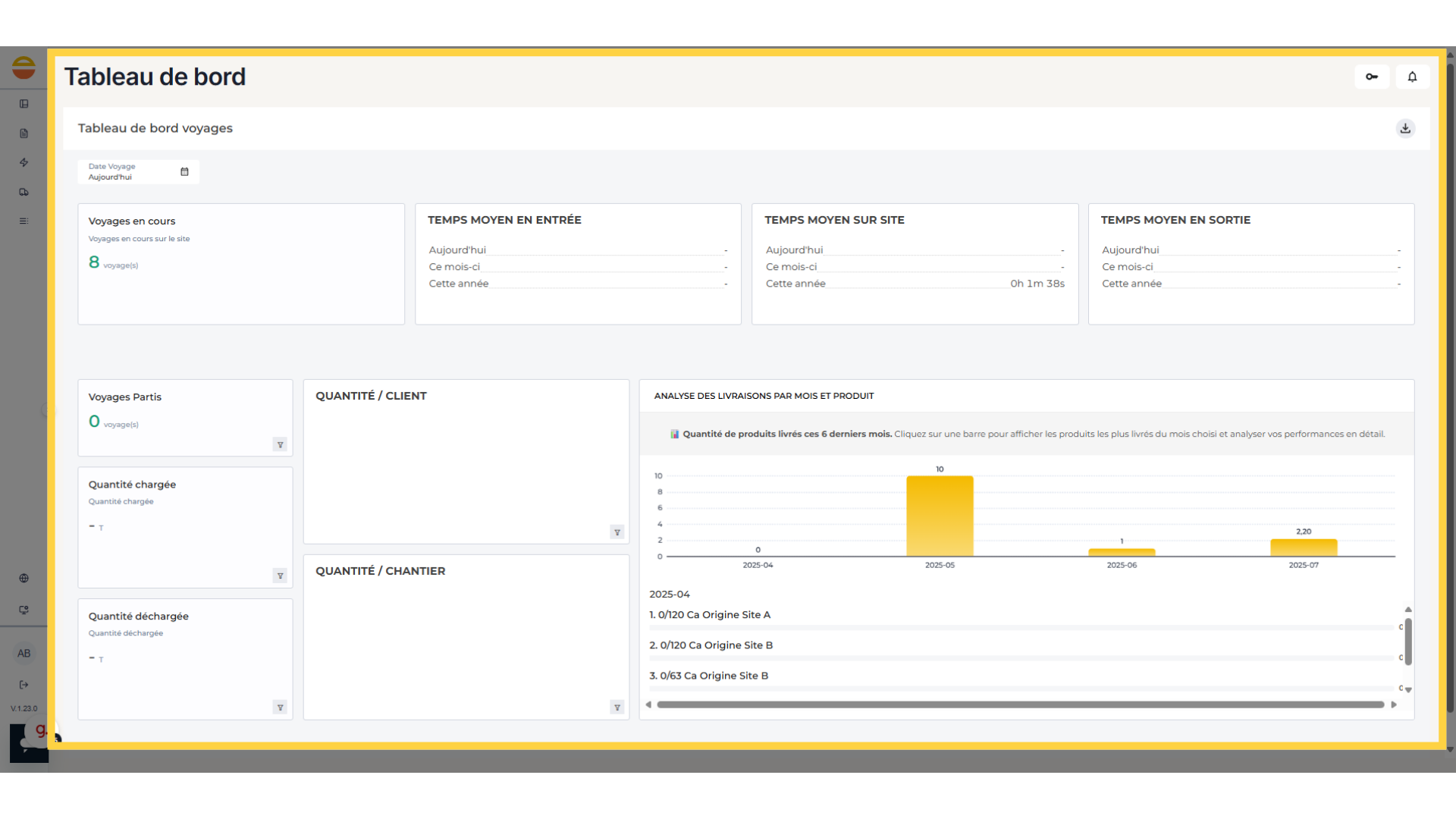The width and height of the screenshot is (1456, 819).
Task: Click the globe language icon
Action: click(24, 578)
